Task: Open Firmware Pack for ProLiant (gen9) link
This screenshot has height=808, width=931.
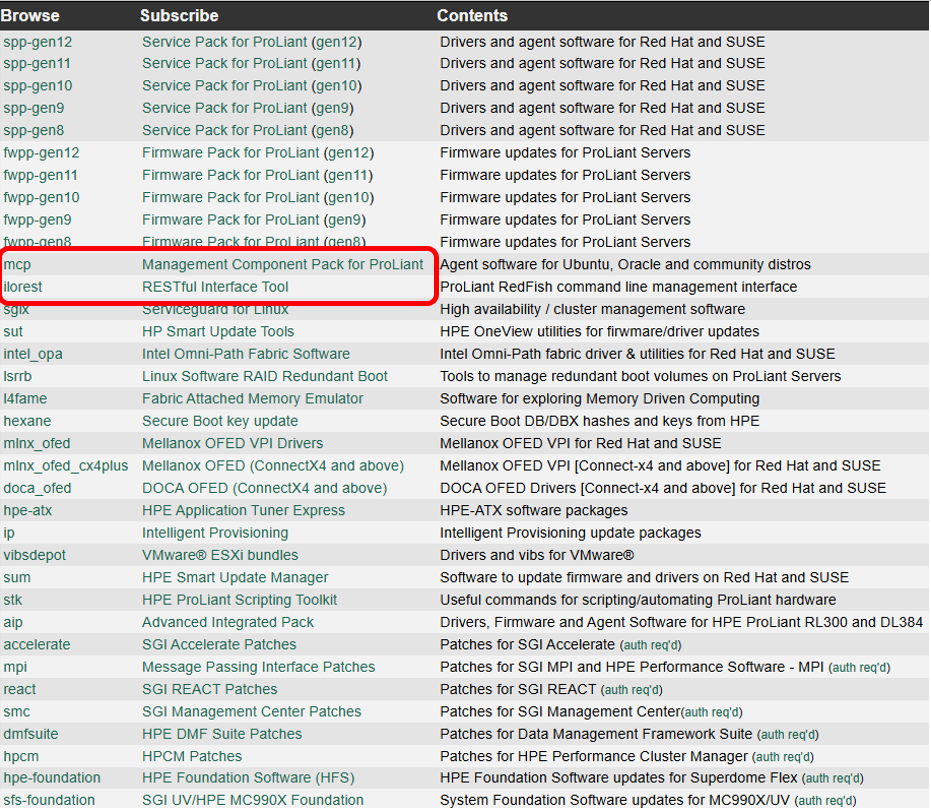Action: pyautogui.click(x=254, y=220)
